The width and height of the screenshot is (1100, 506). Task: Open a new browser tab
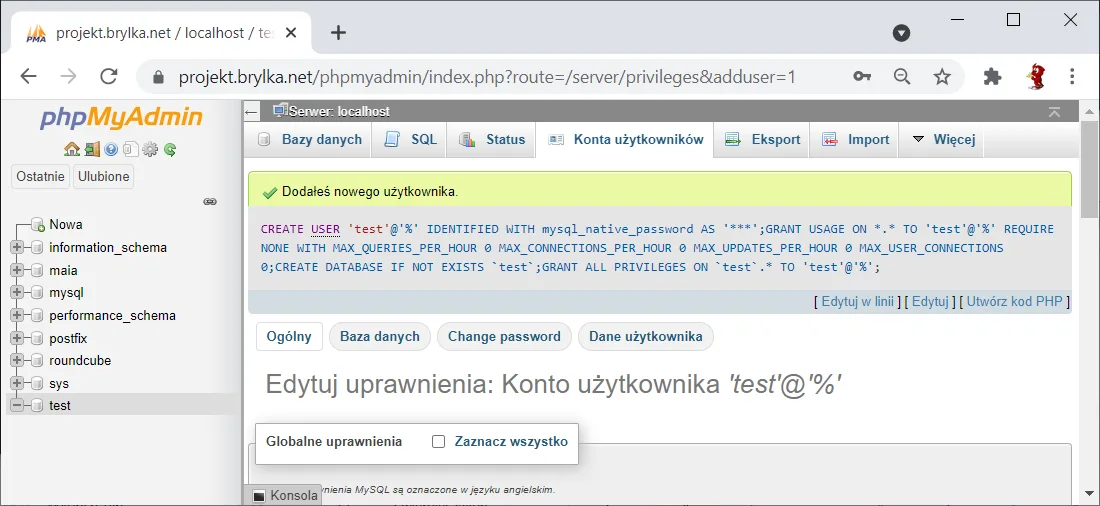[x=339, y=33]
